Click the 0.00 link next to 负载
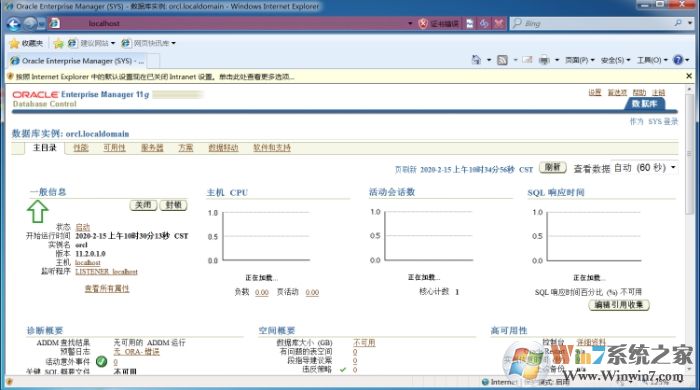The image size is (700, 390). [262, 292]
